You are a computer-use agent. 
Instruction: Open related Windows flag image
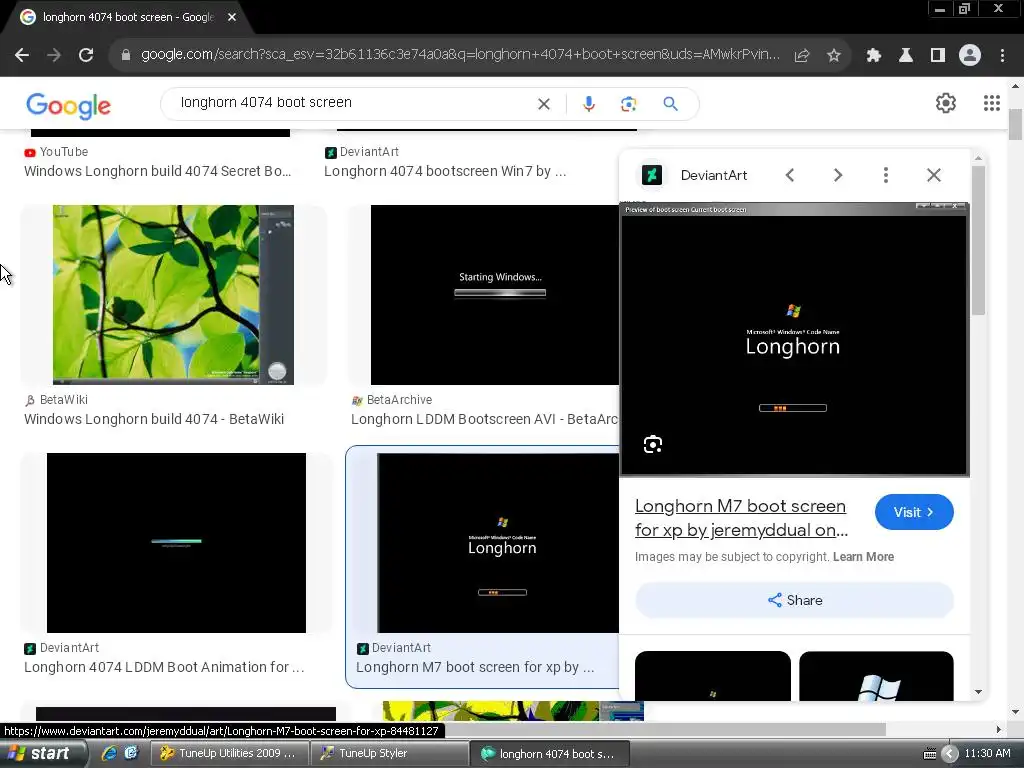coord(876,675)
